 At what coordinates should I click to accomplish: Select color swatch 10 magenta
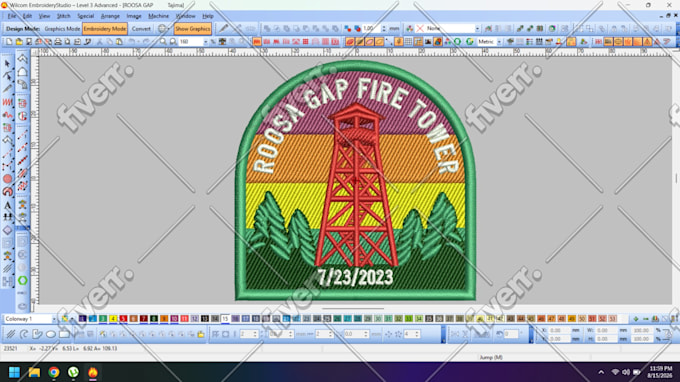coord(174,319)
